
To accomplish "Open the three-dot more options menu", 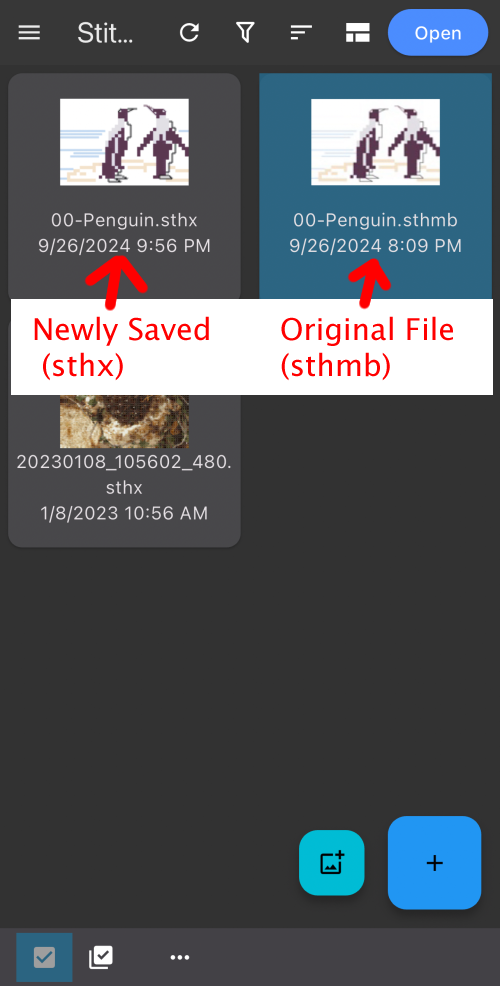I will (x=180, y=958).
